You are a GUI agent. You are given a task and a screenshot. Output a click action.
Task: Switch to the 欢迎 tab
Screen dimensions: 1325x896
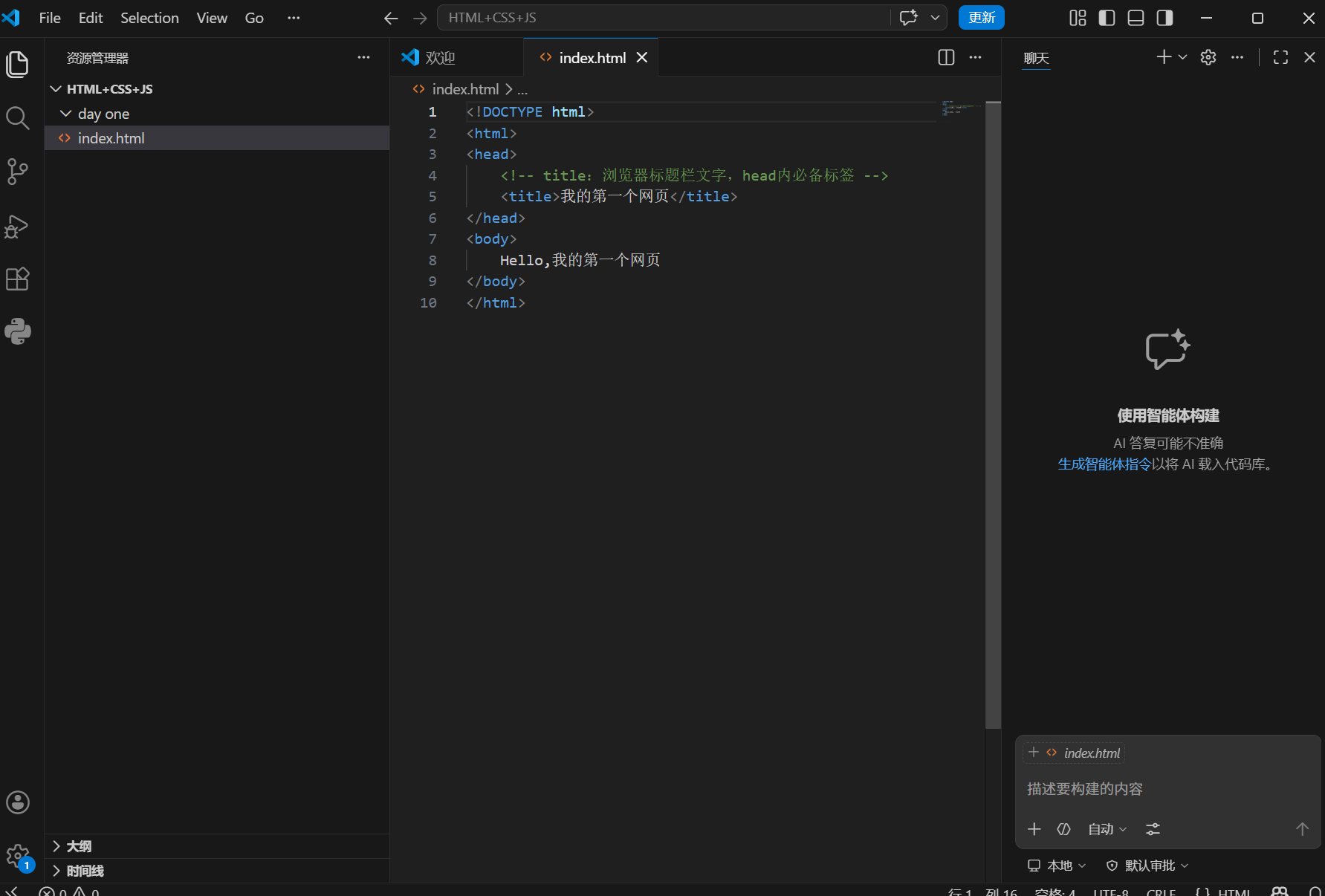pos(457,57)
